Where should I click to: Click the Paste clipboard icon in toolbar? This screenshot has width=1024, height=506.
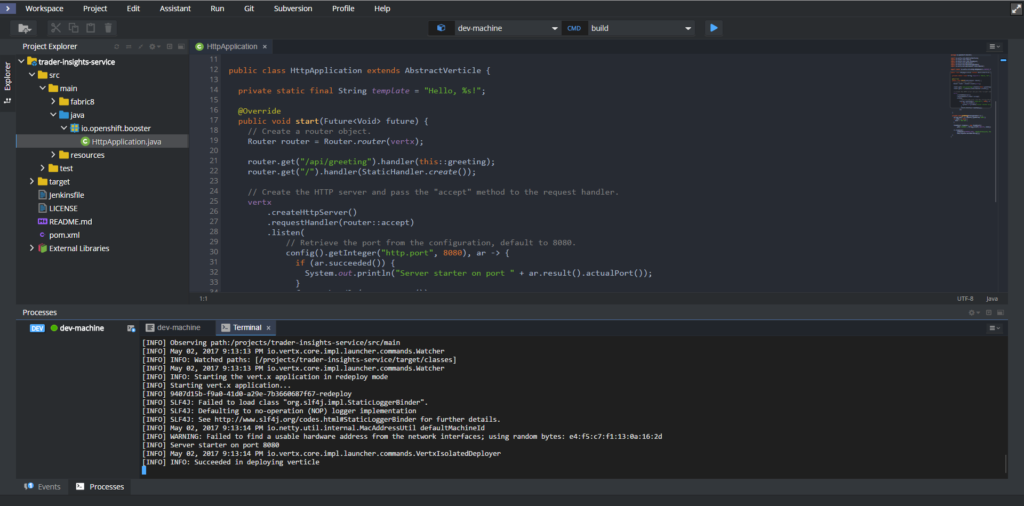(x=91, y=28)
